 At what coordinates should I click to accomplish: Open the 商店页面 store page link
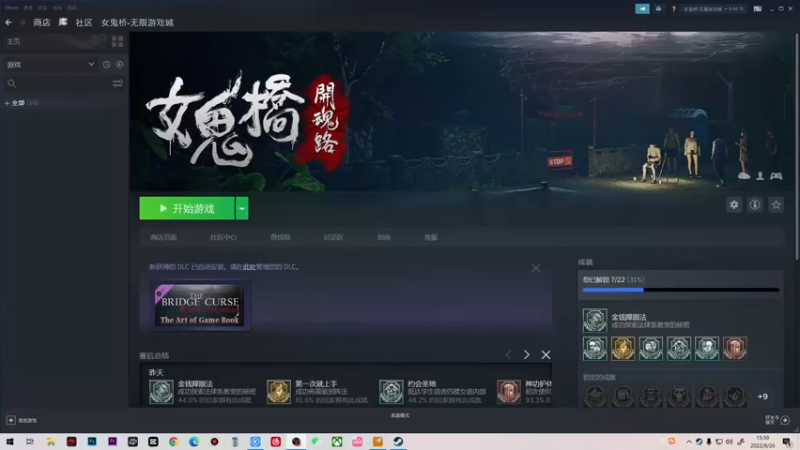(163, 237)
